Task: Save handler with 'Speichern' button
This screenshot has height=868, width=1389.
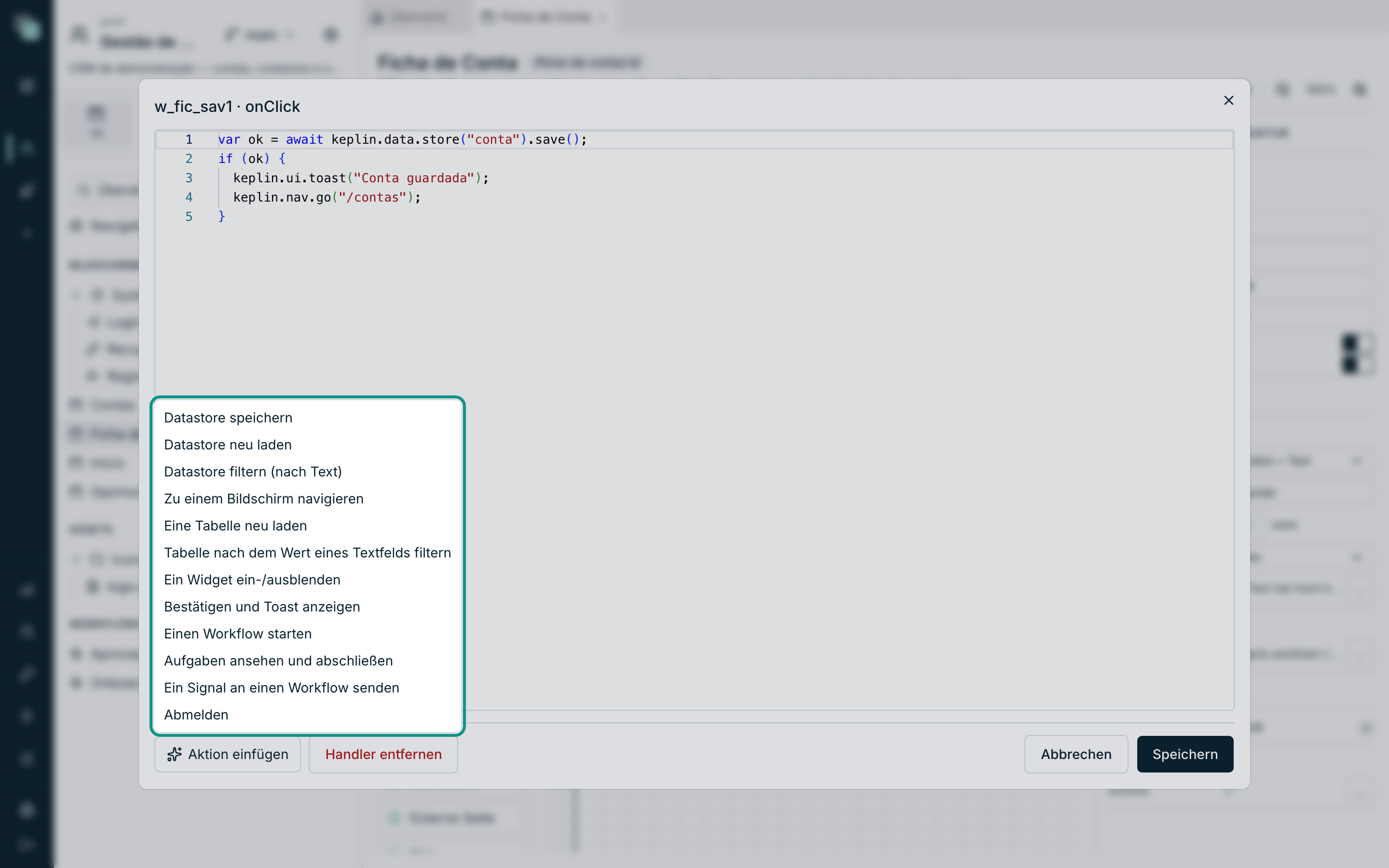Action: point(1185,754)
